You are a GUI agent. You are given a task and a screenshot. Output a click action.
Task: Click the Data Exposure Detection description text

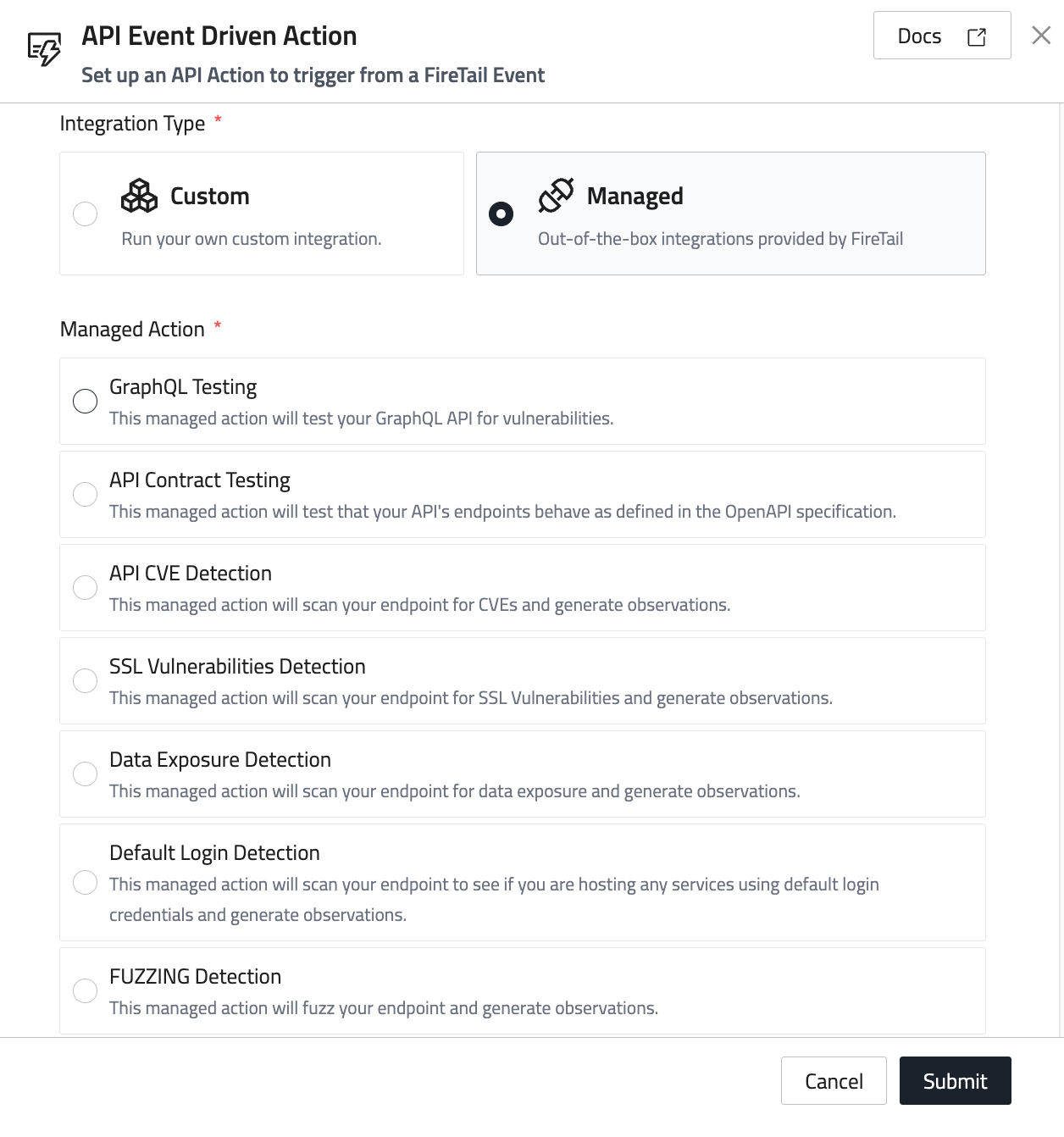(x=454, y=791)
